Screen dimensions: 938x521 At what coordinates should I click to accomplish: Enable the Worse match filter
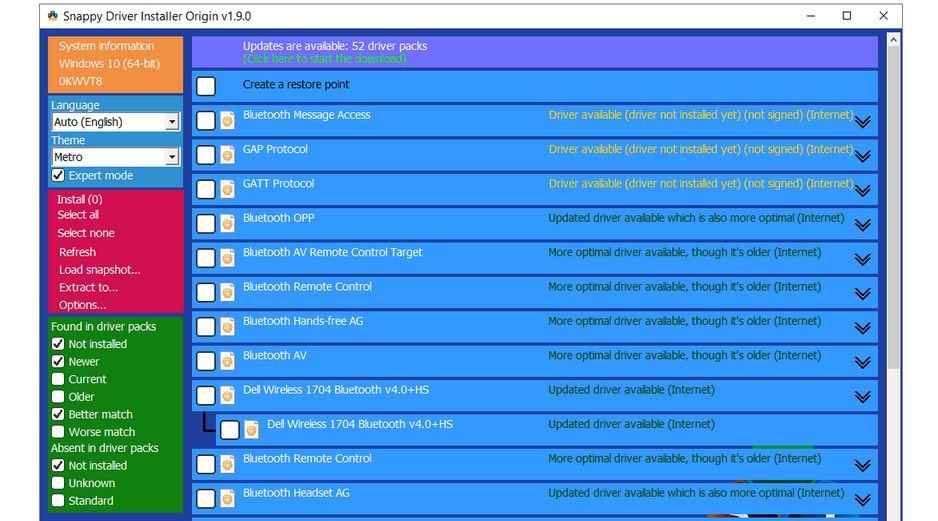click(58, 432)
